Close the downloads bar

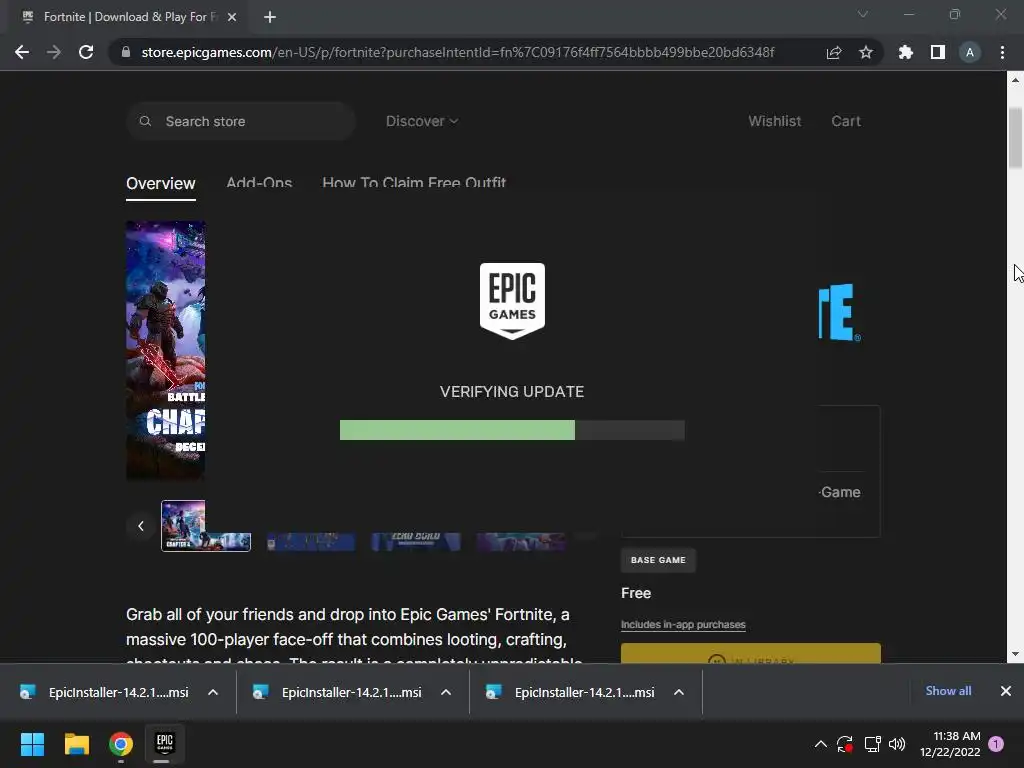pyautogui.click(x=1006, y=691)
